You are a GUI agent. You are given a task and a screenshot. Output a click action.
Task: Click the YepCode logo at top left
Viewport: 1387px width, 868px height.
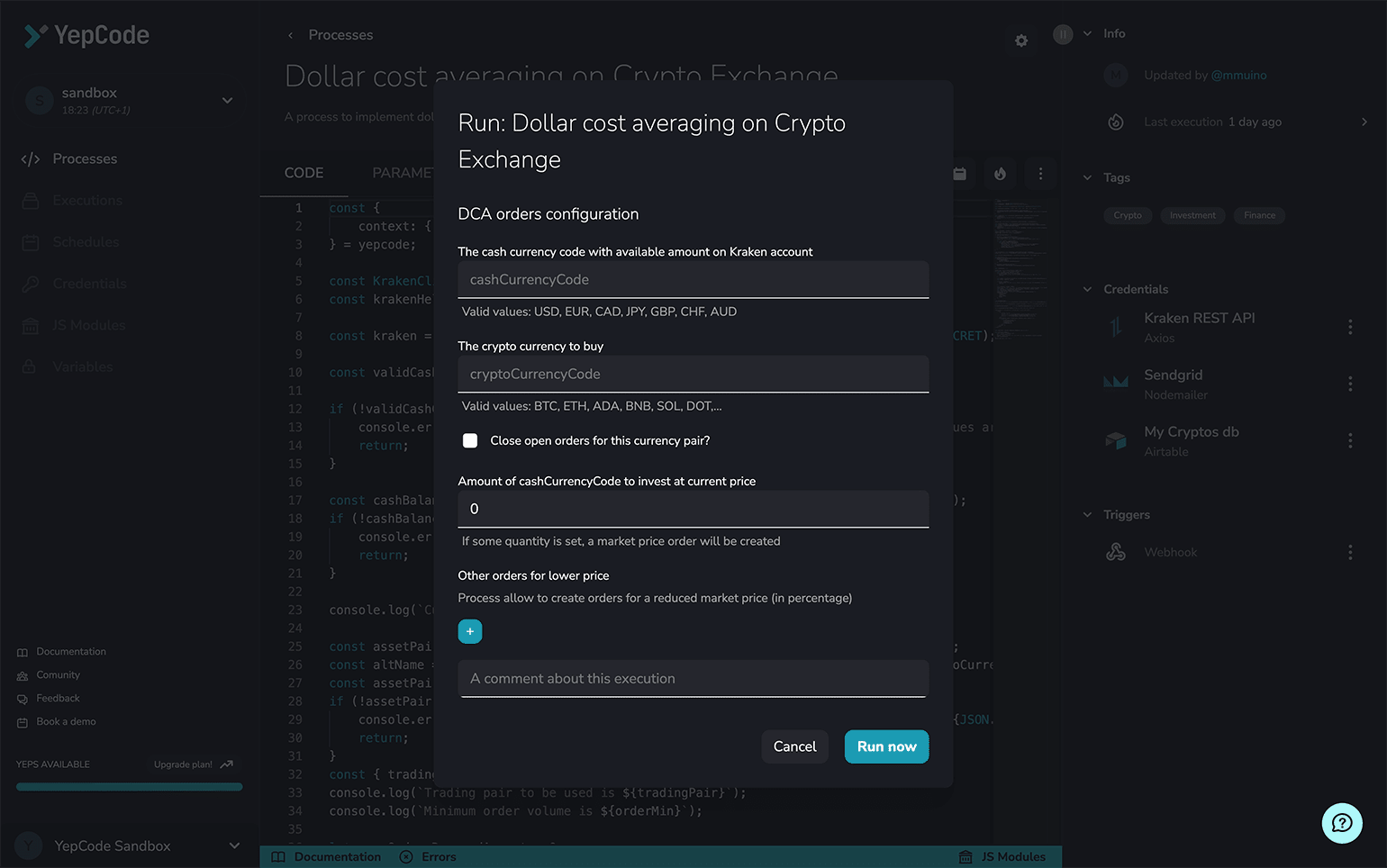click(86, 35)
